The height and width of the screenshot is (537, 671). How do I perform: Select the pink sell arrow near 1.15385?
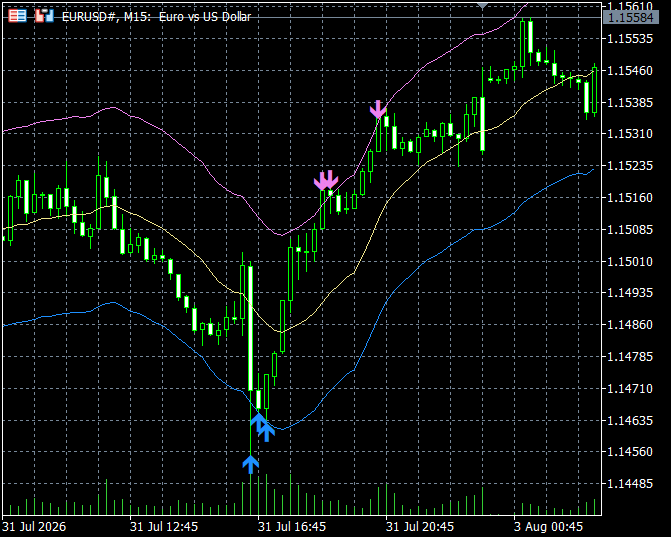pos(378,109)
